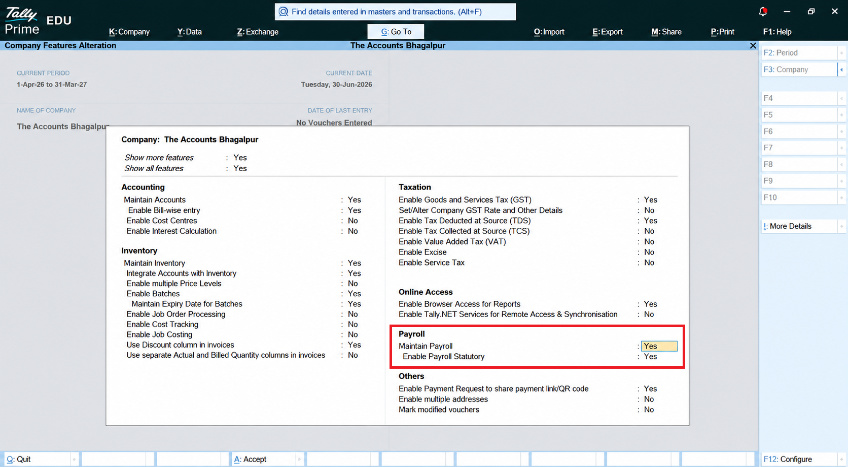Click the Maintain Payroll label
Viewport: 848px width, 467px height.
(425, 346)
